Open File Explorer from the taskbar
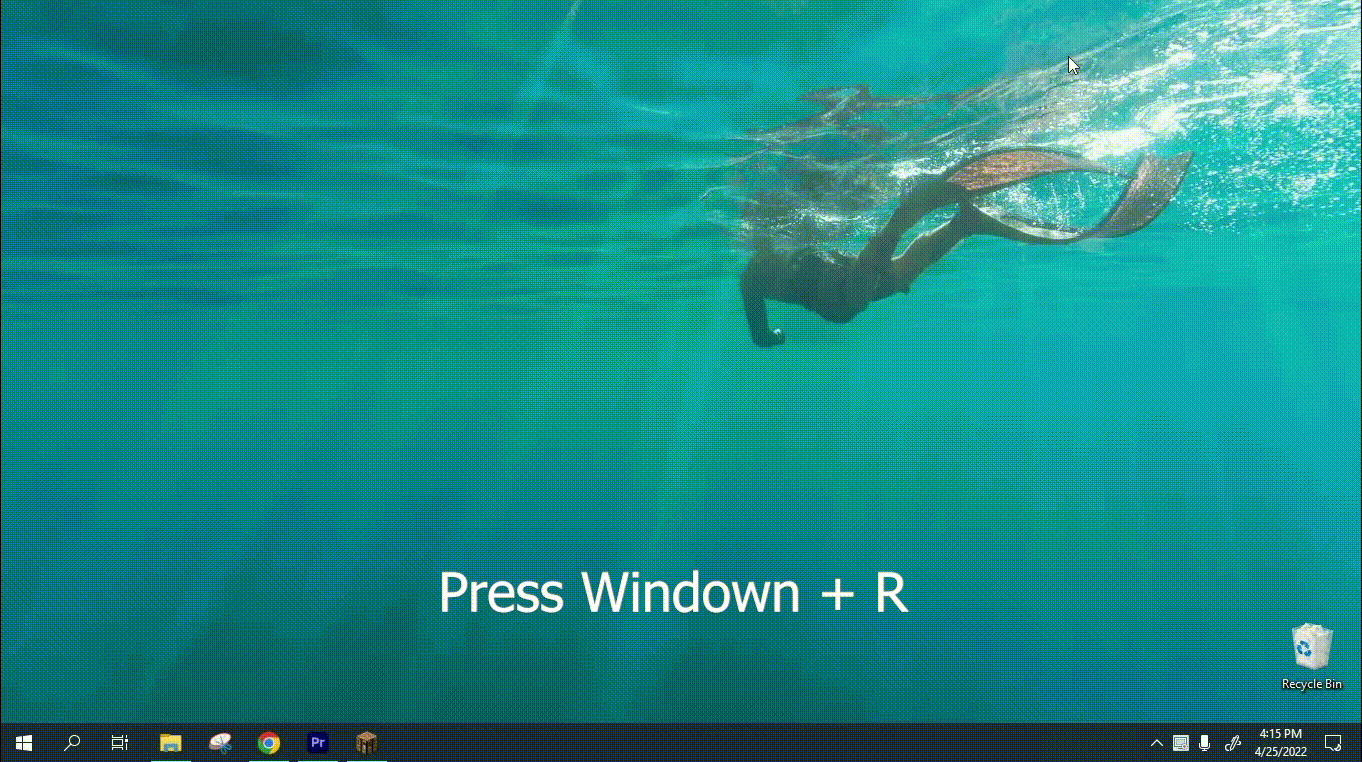This screenshot has width=1362, height=762. pyautogui.click(x=171, y=743)
